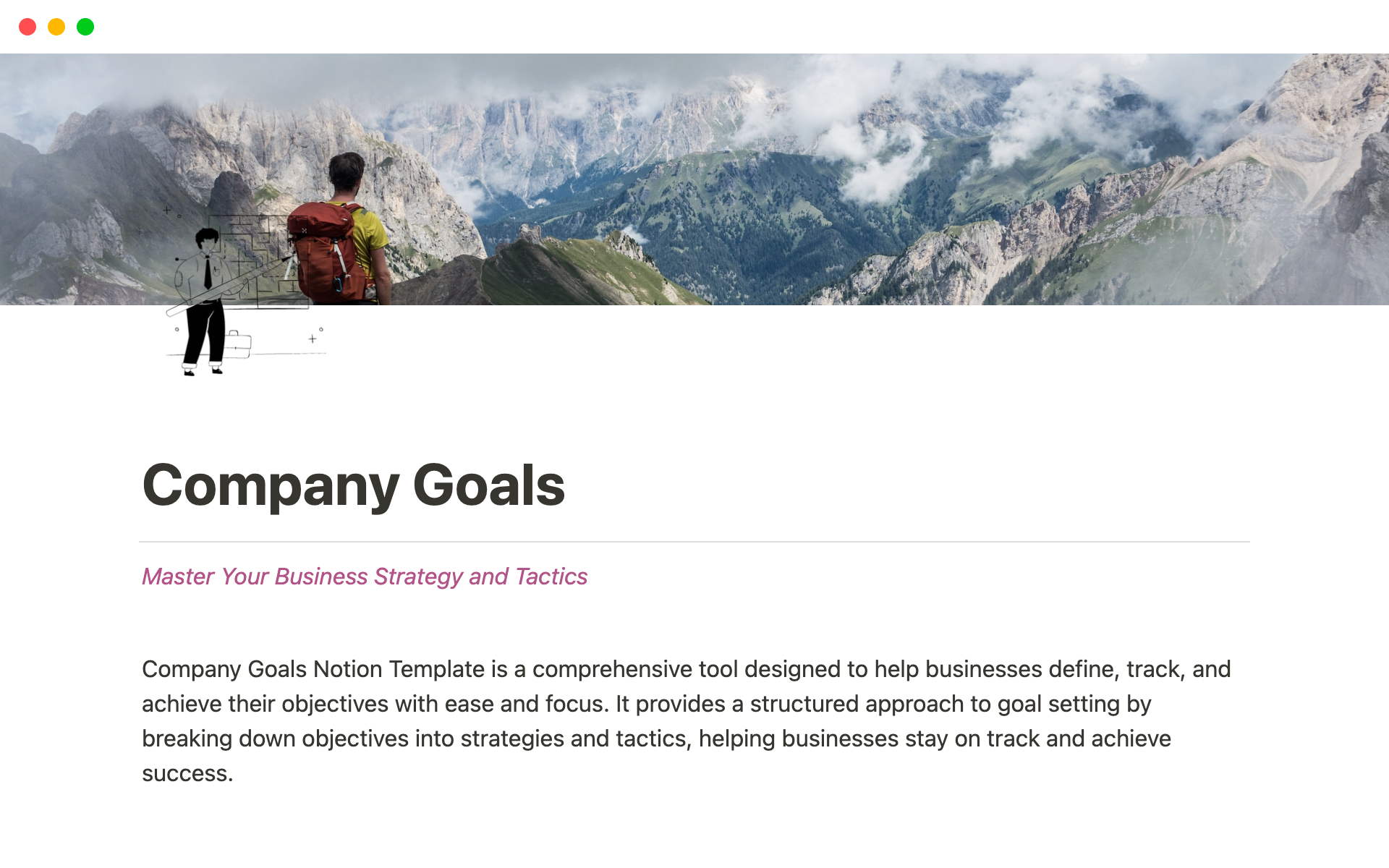
Task: Minimize the window with the yellow button
Action: click(56, 27)
